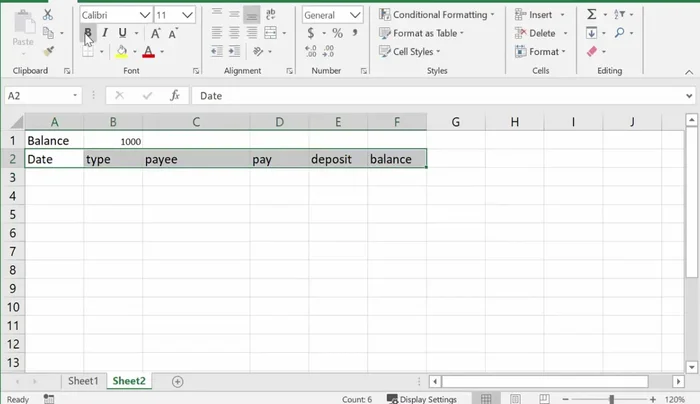Toggle Italic formatting
The height and width of the screenshot is (404, 700).
(105, 33)
